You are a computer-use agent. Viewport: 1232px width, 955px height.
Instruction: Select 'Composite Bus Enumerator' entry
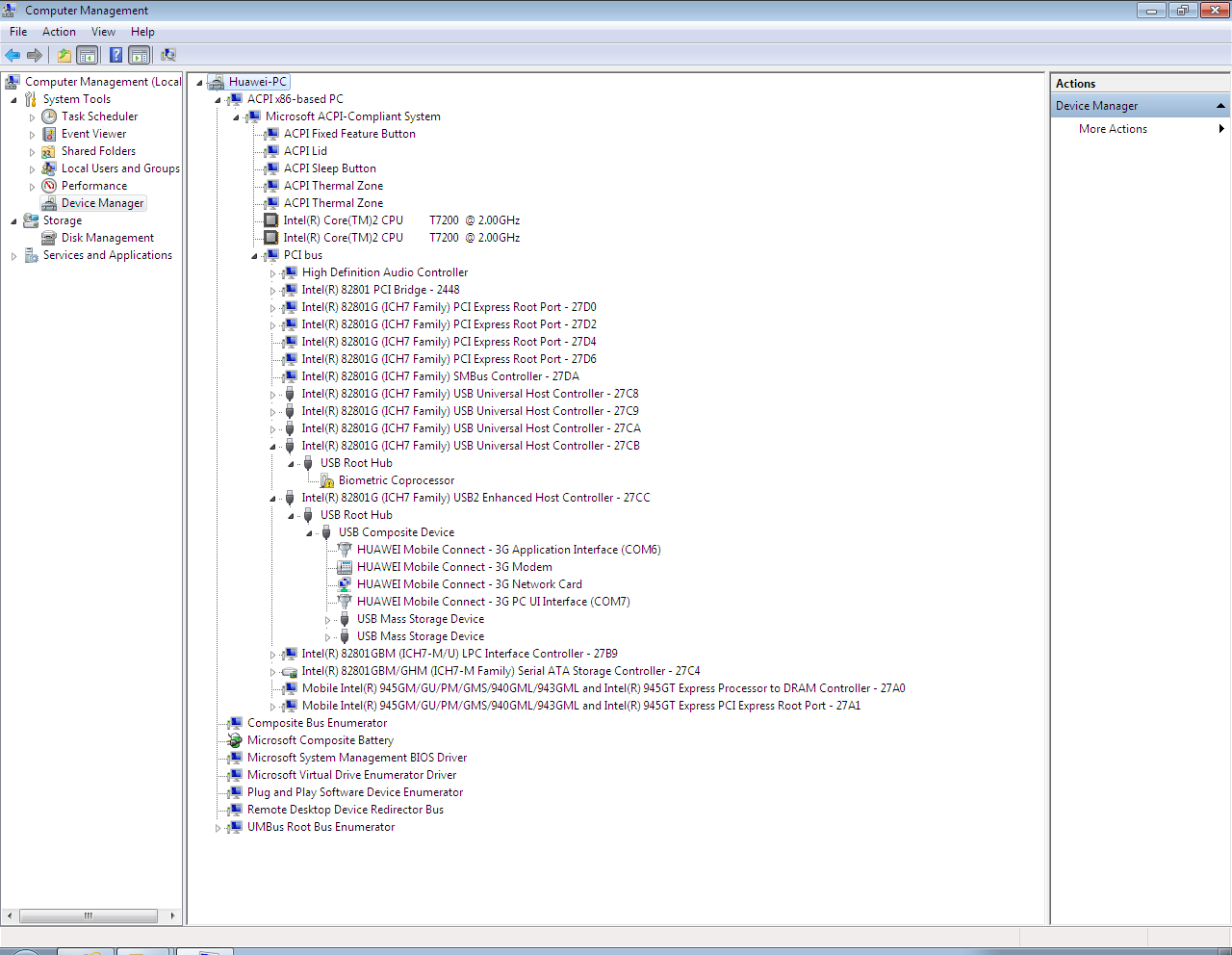tap(317, 723)
